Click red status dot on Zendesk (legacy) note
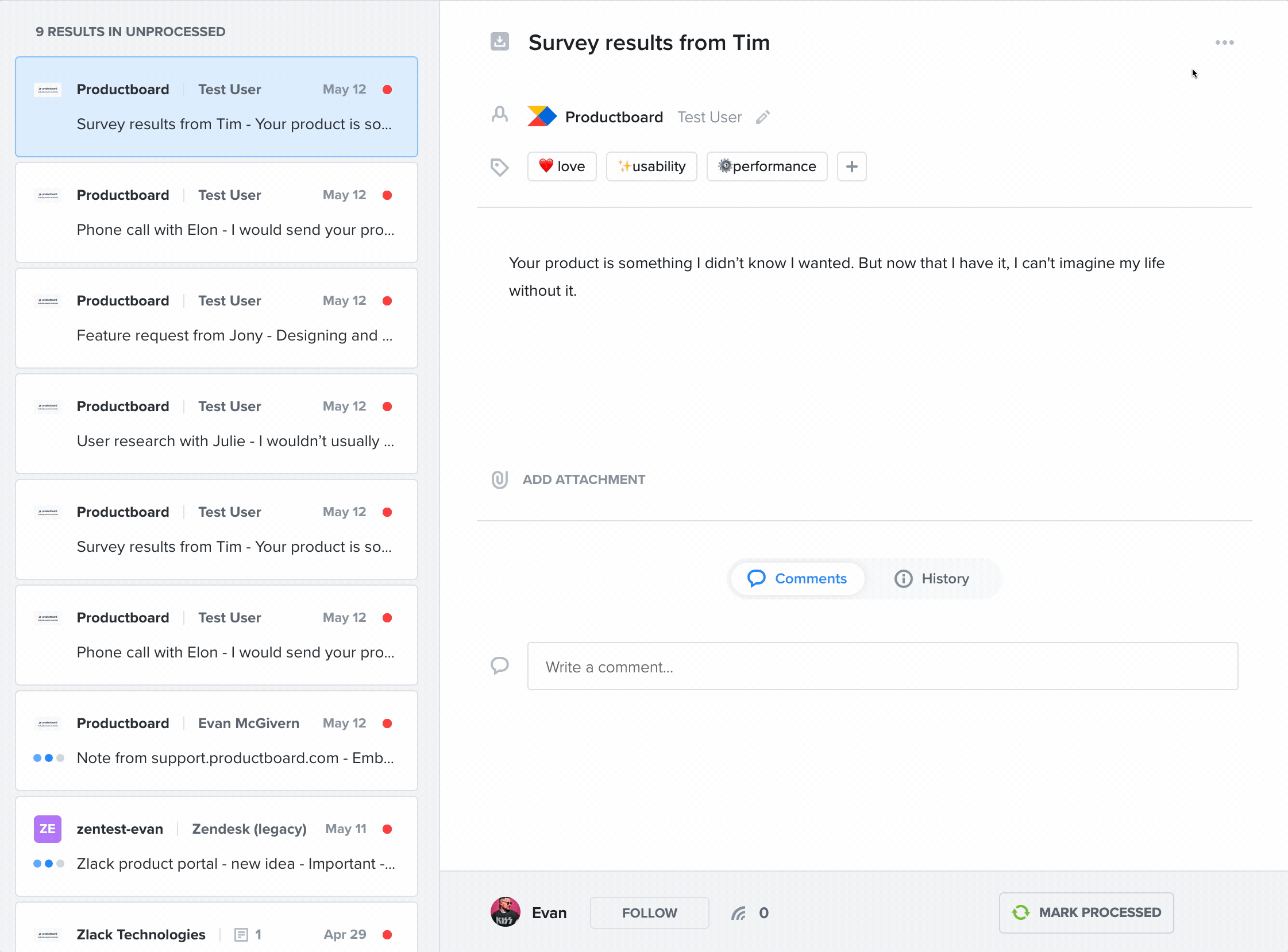Image resolution: width=1288 pixels, height=952 pixels. point(387,829)
